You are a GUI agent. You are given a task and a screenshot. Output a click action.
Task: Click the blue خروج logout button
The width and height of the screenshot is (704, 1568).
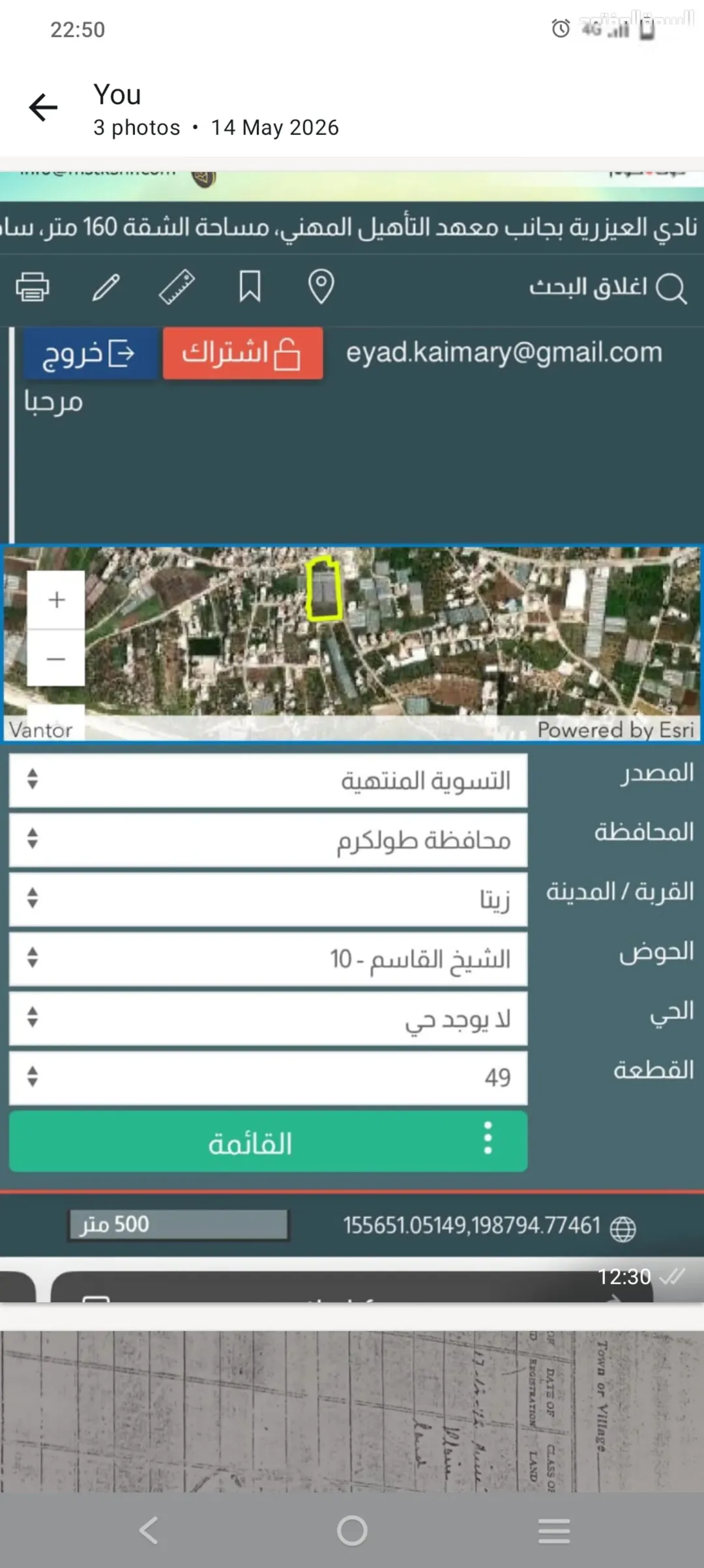pos(91,353)
